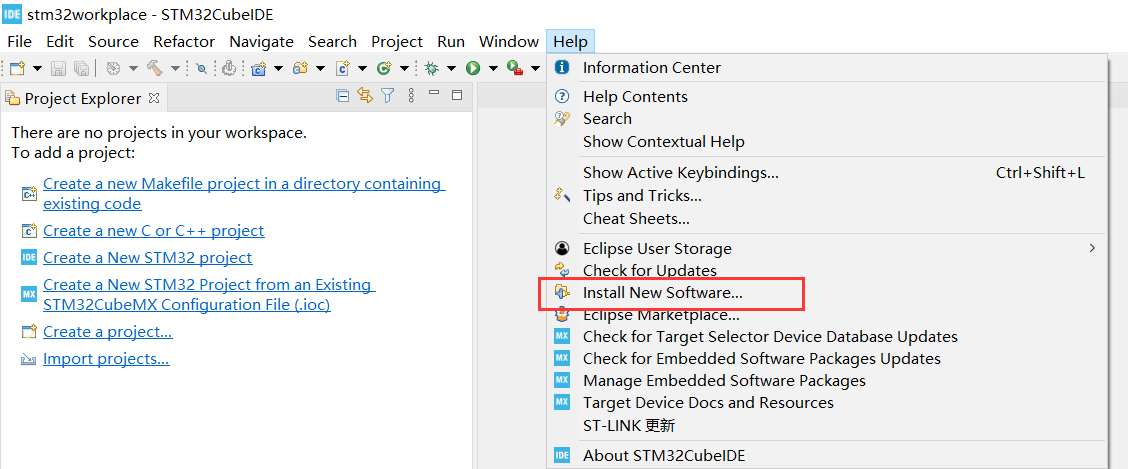Click Create a New STM32 project link
1128x469 pixels.
click(x=147, y=258)
